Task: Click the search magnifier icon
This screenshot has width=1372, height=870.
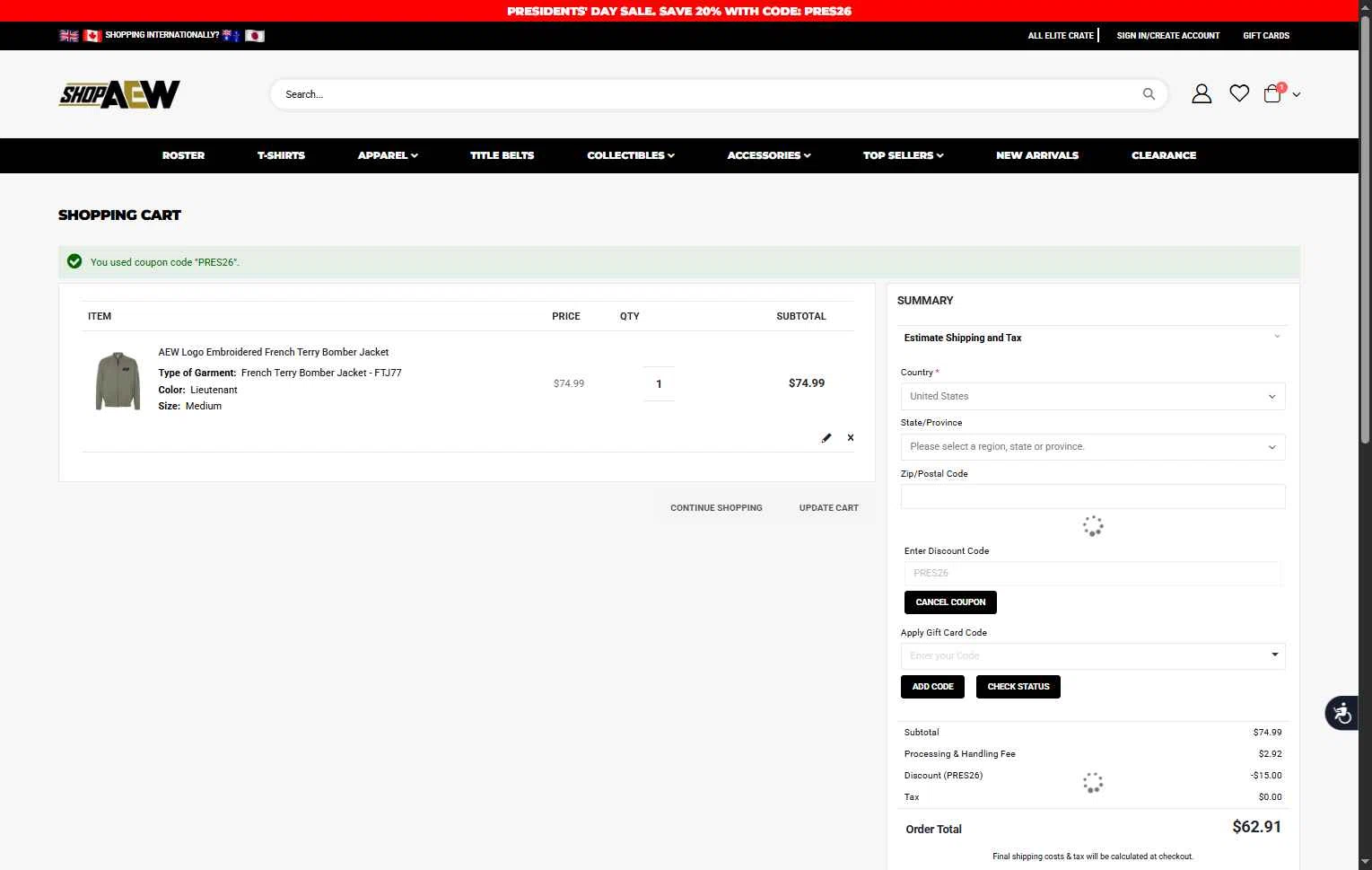Action: tap(1149, 94)
